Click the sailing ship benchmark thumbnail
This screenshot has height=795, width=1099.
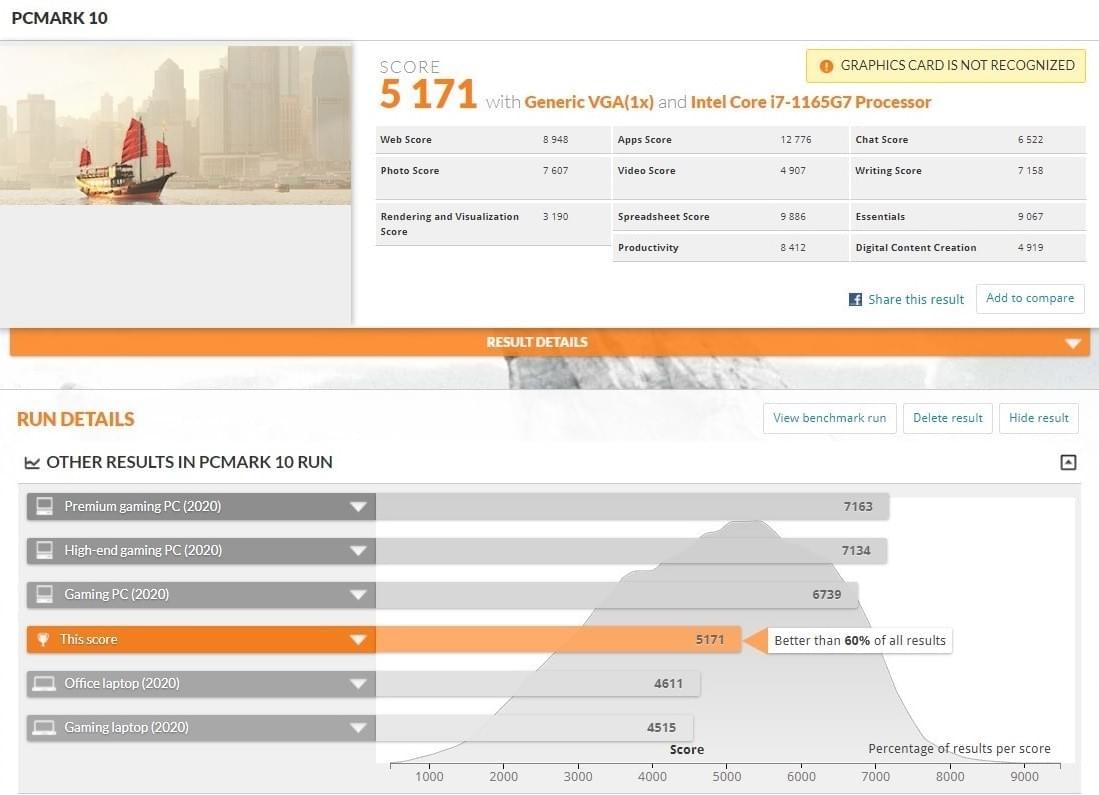tap(176, 125)
